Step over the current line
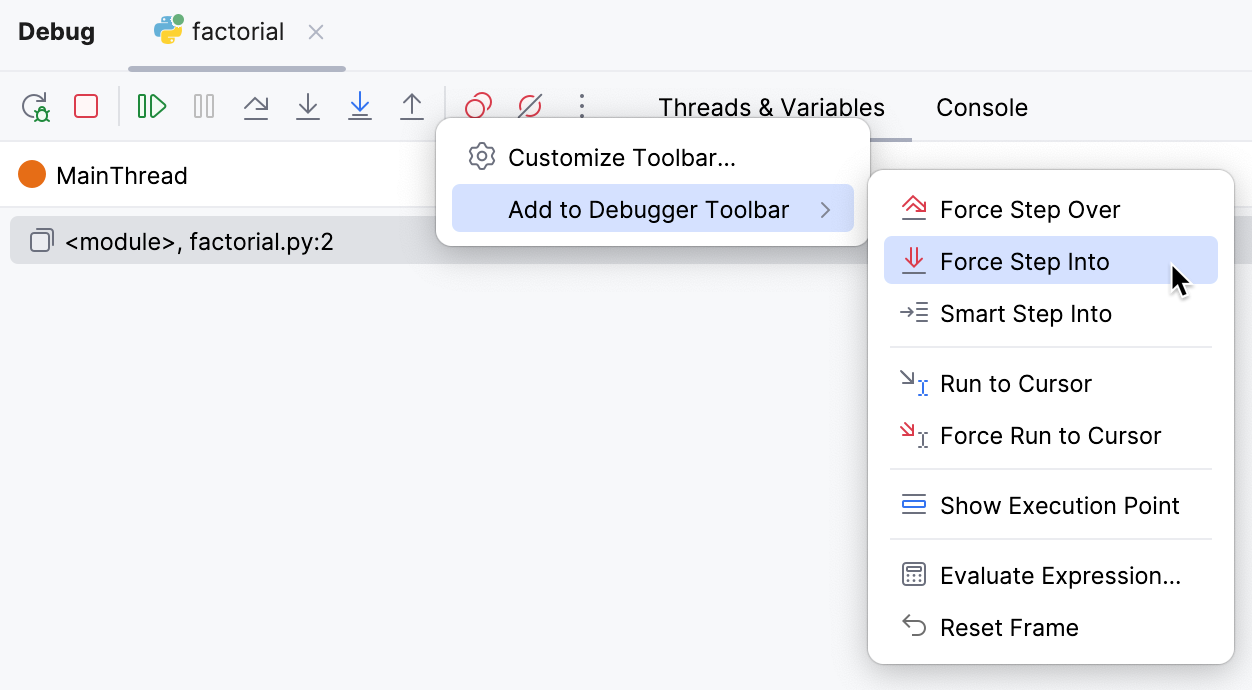Image resolution: width=1252 pixels, height=690 pixels. (x=255, y=106)
